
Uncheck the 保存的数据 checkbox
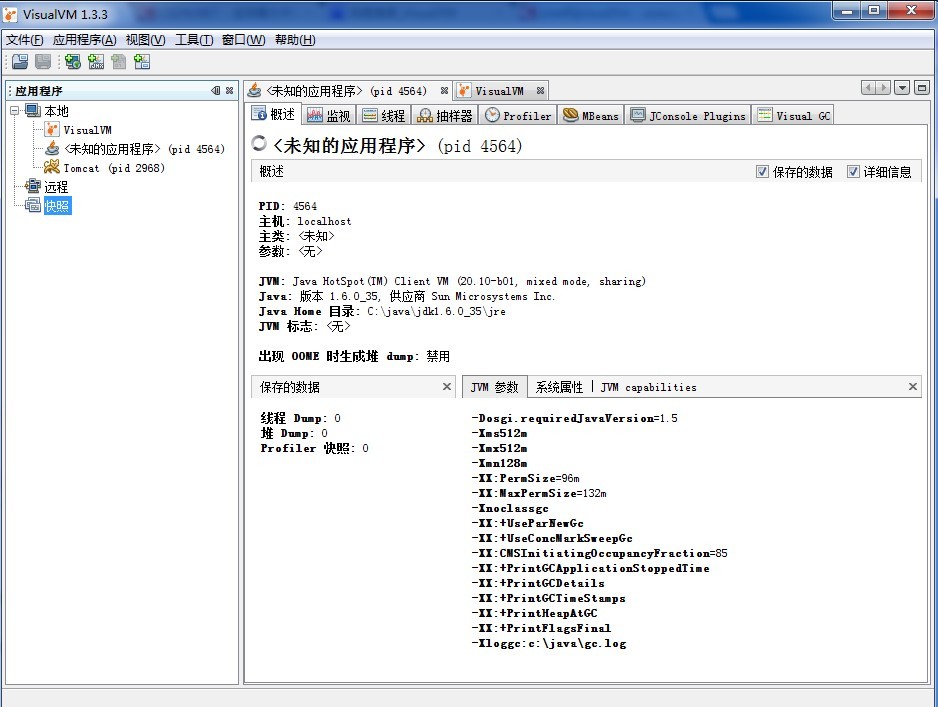coord(762,172)
